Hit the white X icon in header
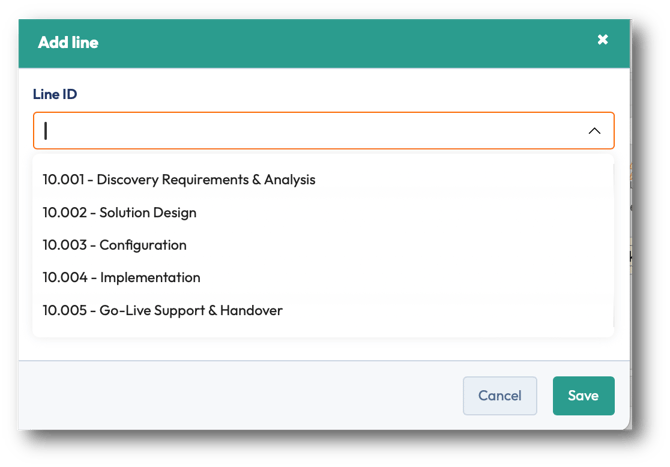Viewport: 670px width, 467px height. click(602, 40)
